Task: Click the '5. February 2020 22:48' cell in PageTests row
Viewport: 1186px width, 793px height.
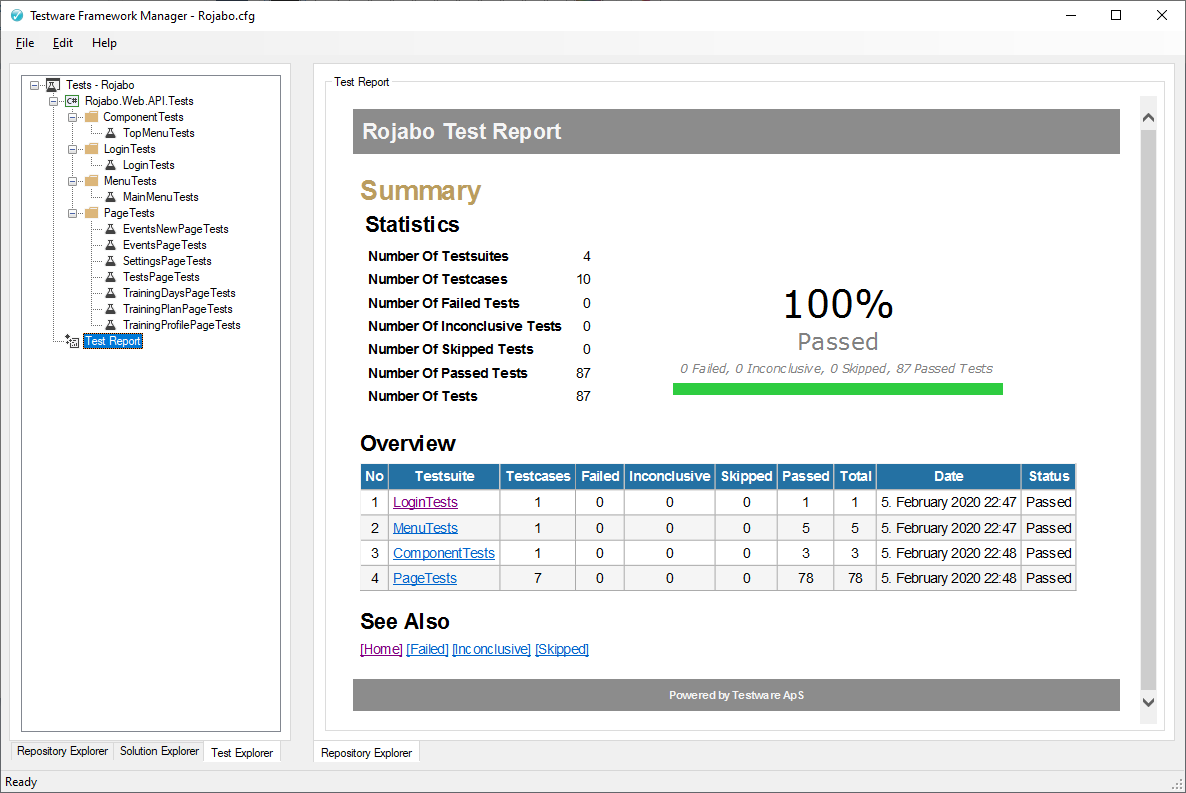Action: coord(948,578)
